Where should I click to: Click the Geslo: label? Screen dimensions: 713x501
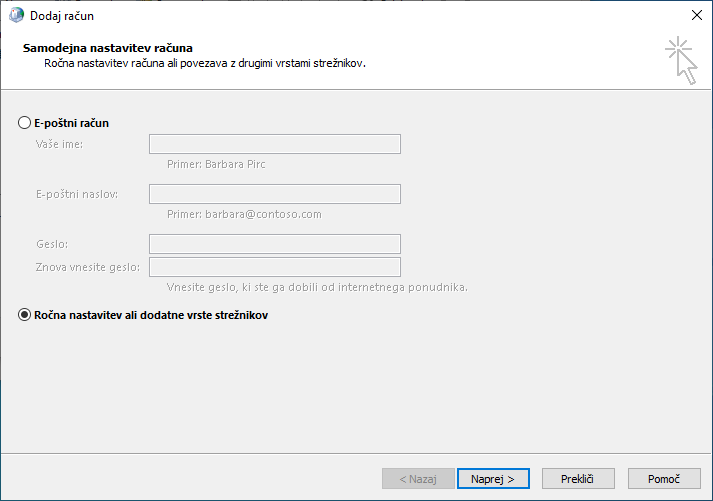[52, 244]
